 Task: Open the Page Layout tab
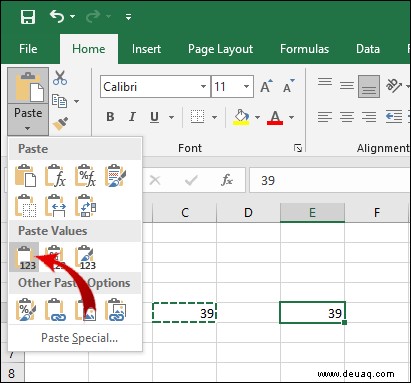(220, 49)
